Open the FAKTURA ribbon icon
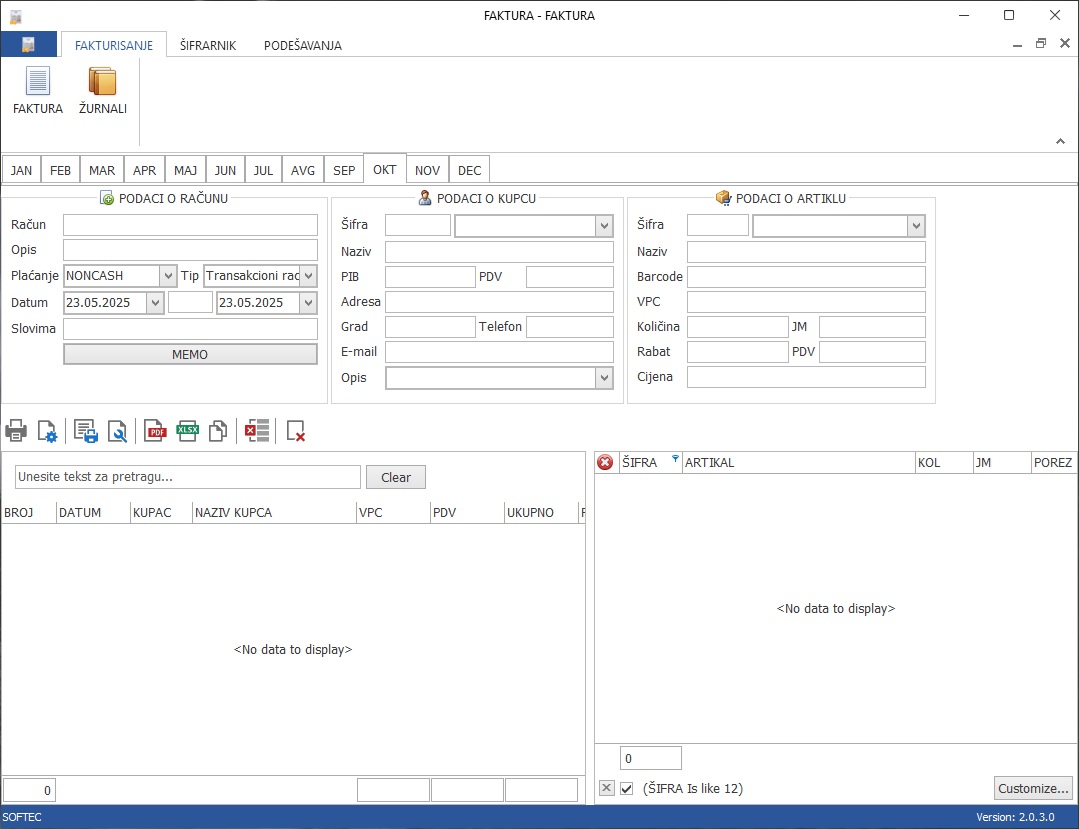The height and width of the screenshot is (829, 1079). point(37,90)
